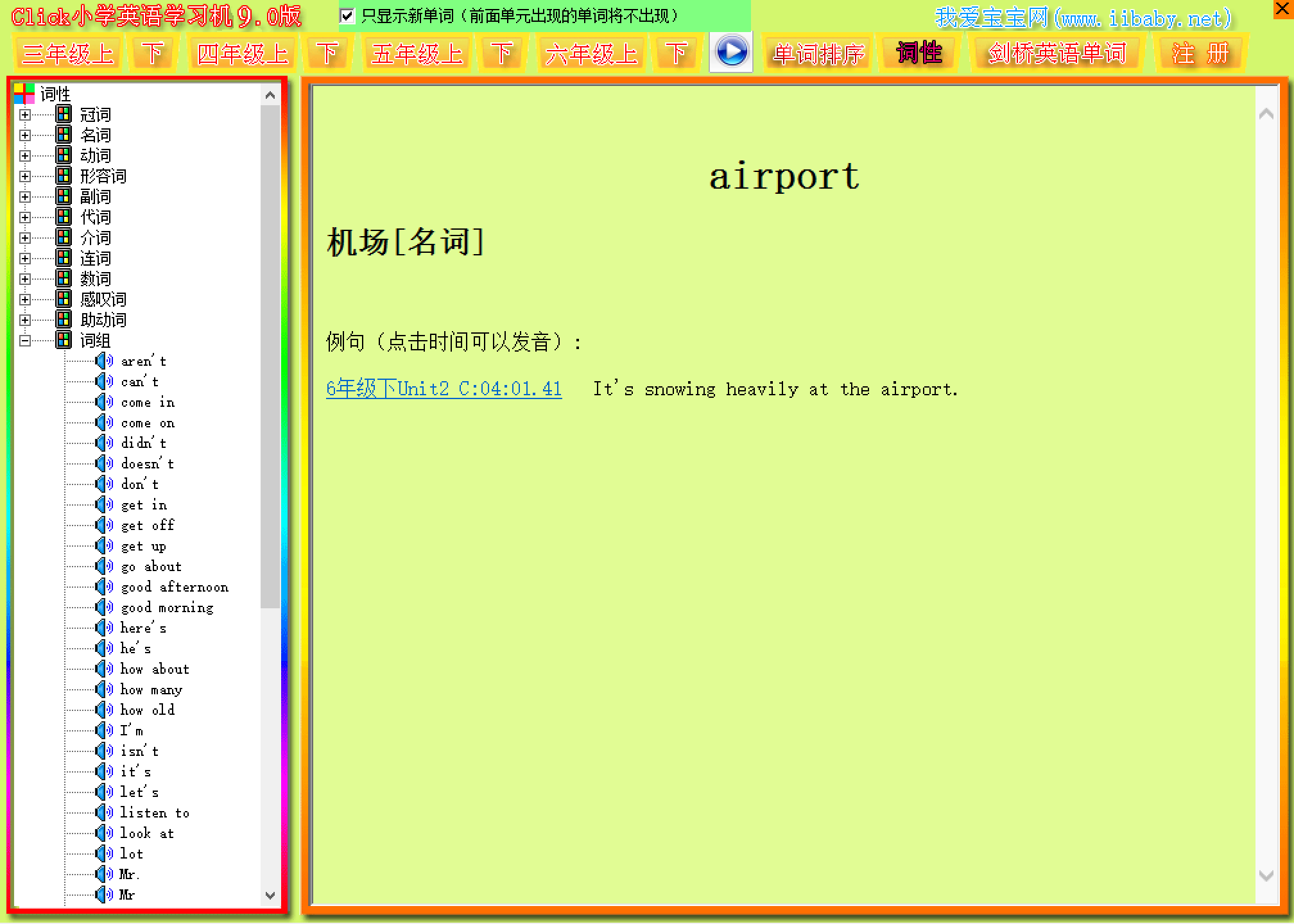The height and width of the screenshot is (924, 1294).
Task: Switch to 单词排序 tab
Action: [x=819, y=53]
